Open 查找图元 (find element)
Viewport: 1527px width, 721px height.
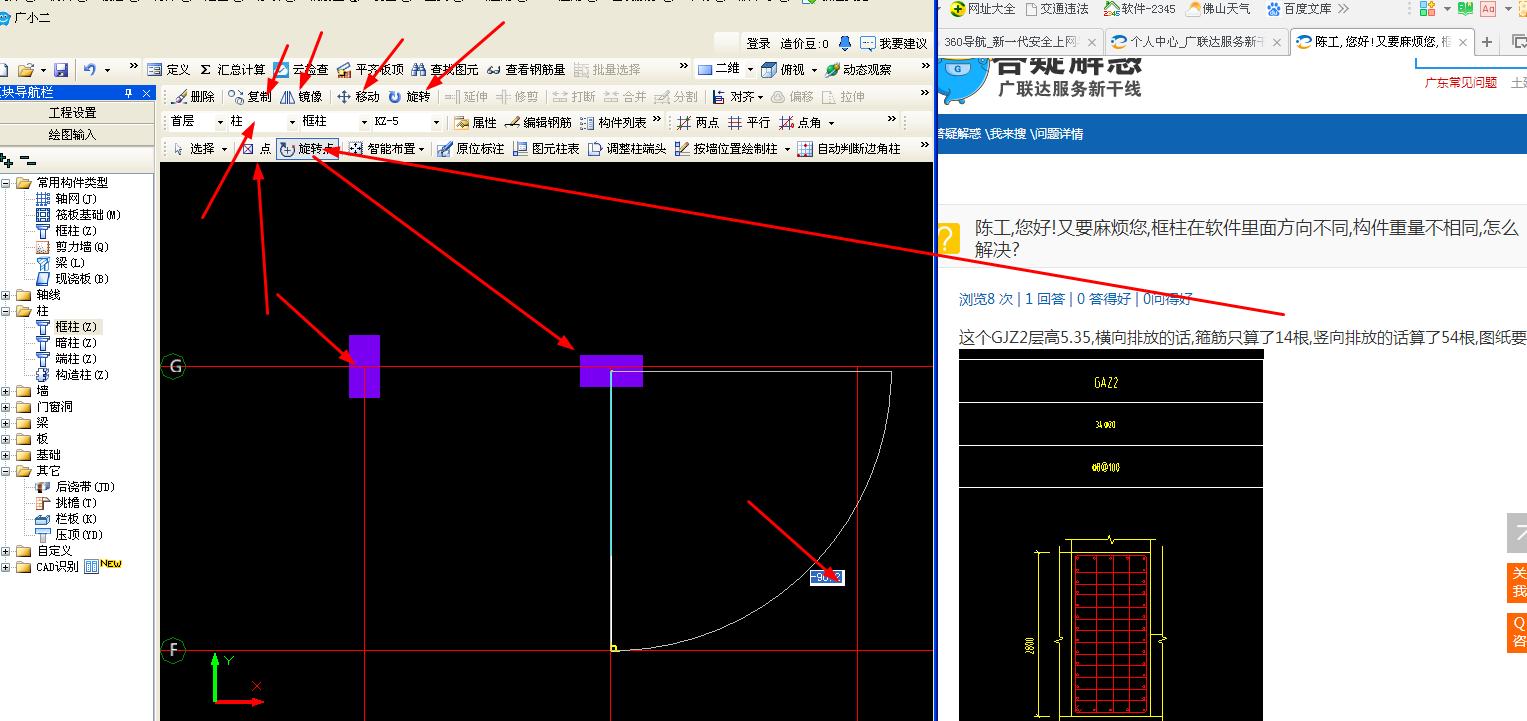coord(444,70)
